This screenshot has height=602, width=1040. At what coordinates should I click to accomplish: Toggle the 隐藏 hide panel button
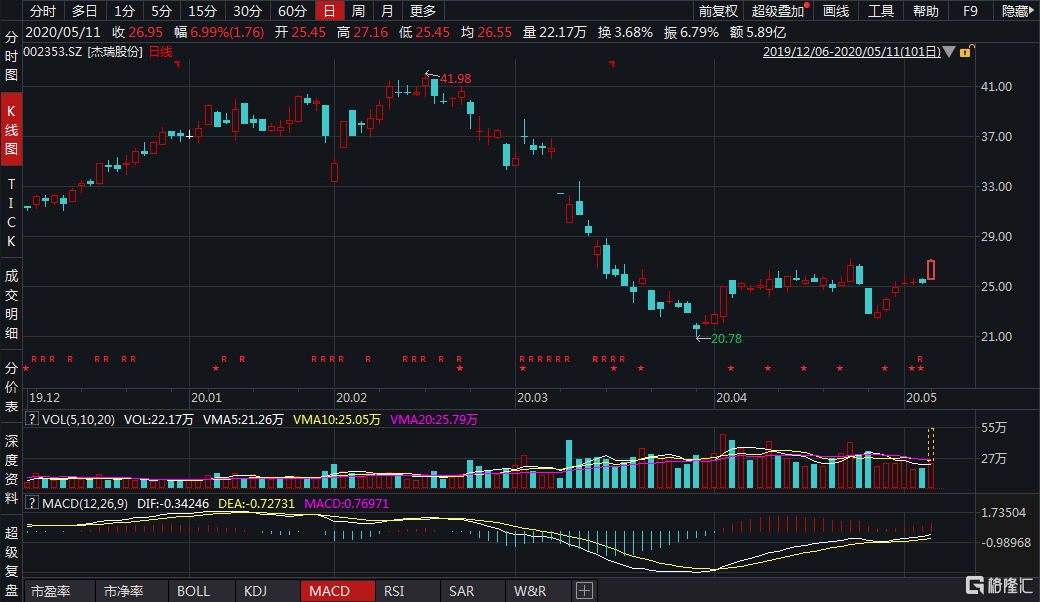(1016, 11)
